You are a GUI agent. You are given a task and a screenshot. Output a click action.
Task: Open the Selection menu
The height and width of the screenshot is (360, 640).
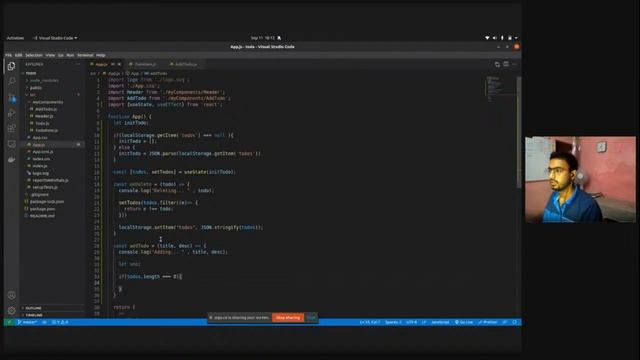[x=34, y=55]
